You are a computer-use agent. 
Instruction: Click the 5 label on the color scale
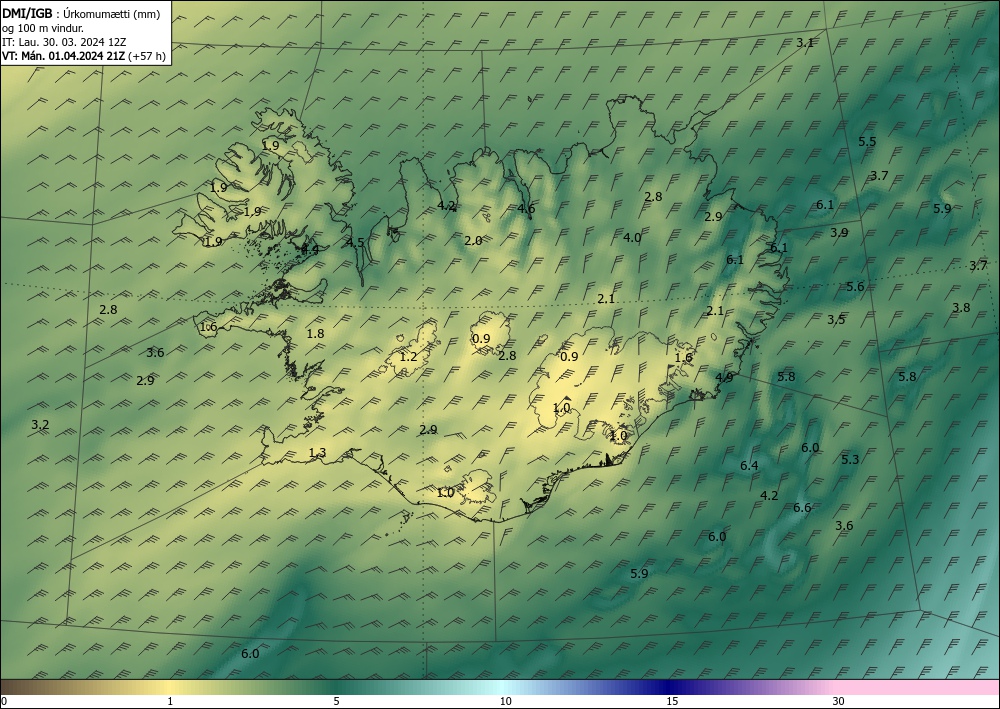pos(336,701)
